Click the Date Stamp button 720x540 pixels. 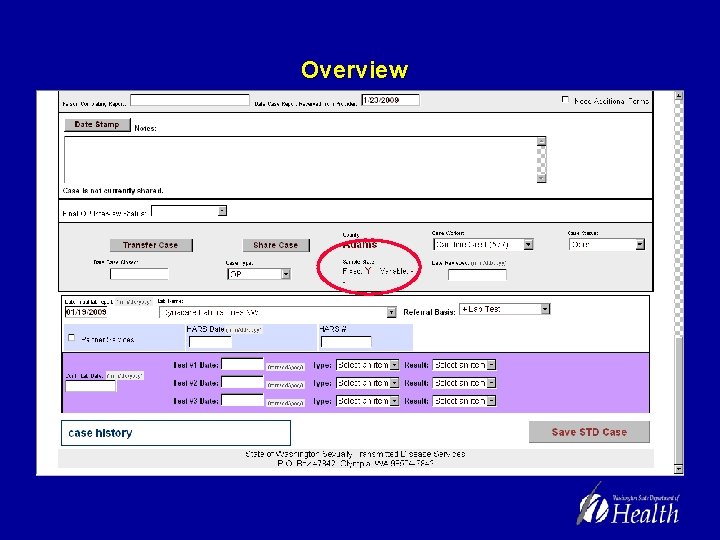point(97,124)
